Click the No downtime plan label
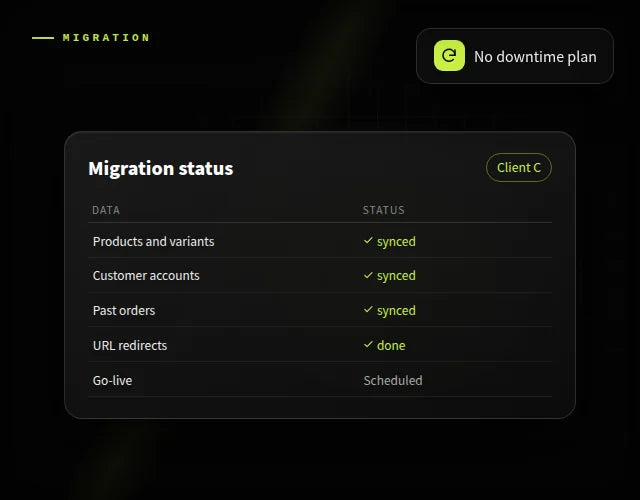Viewport: 640px width, 500px height. (535, 57)
